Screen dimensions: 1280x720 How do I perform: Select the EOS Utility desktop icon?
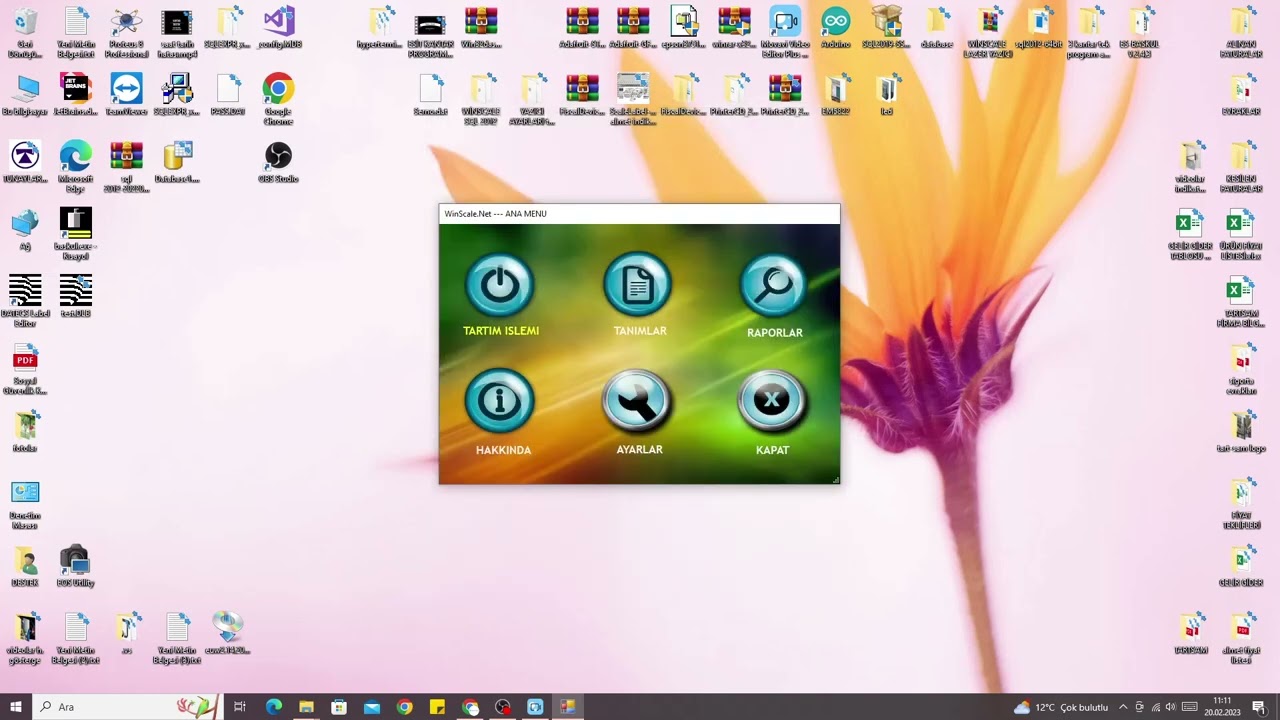pyautogui.click(x=75, y=565)
